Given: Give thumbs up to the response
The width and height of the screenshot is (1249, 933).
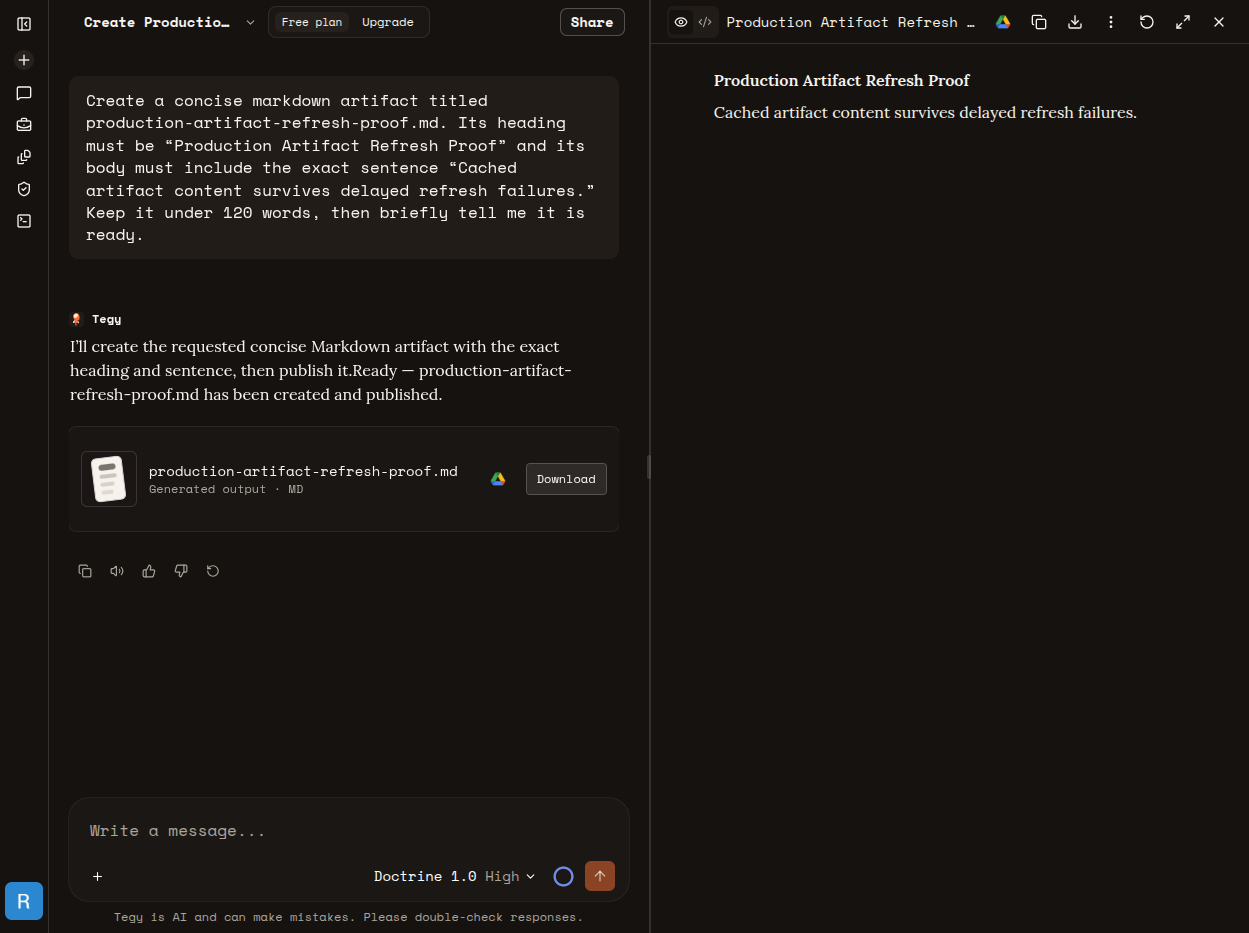Looking at the screenshot, I should coord(149,571).
